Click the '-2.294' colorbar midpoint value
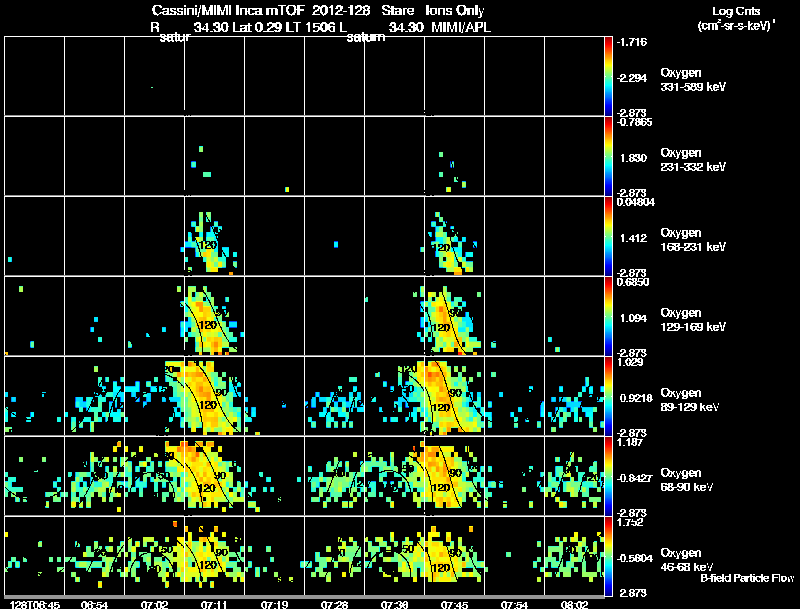This screenshot has width=800, height=609. 632,78
